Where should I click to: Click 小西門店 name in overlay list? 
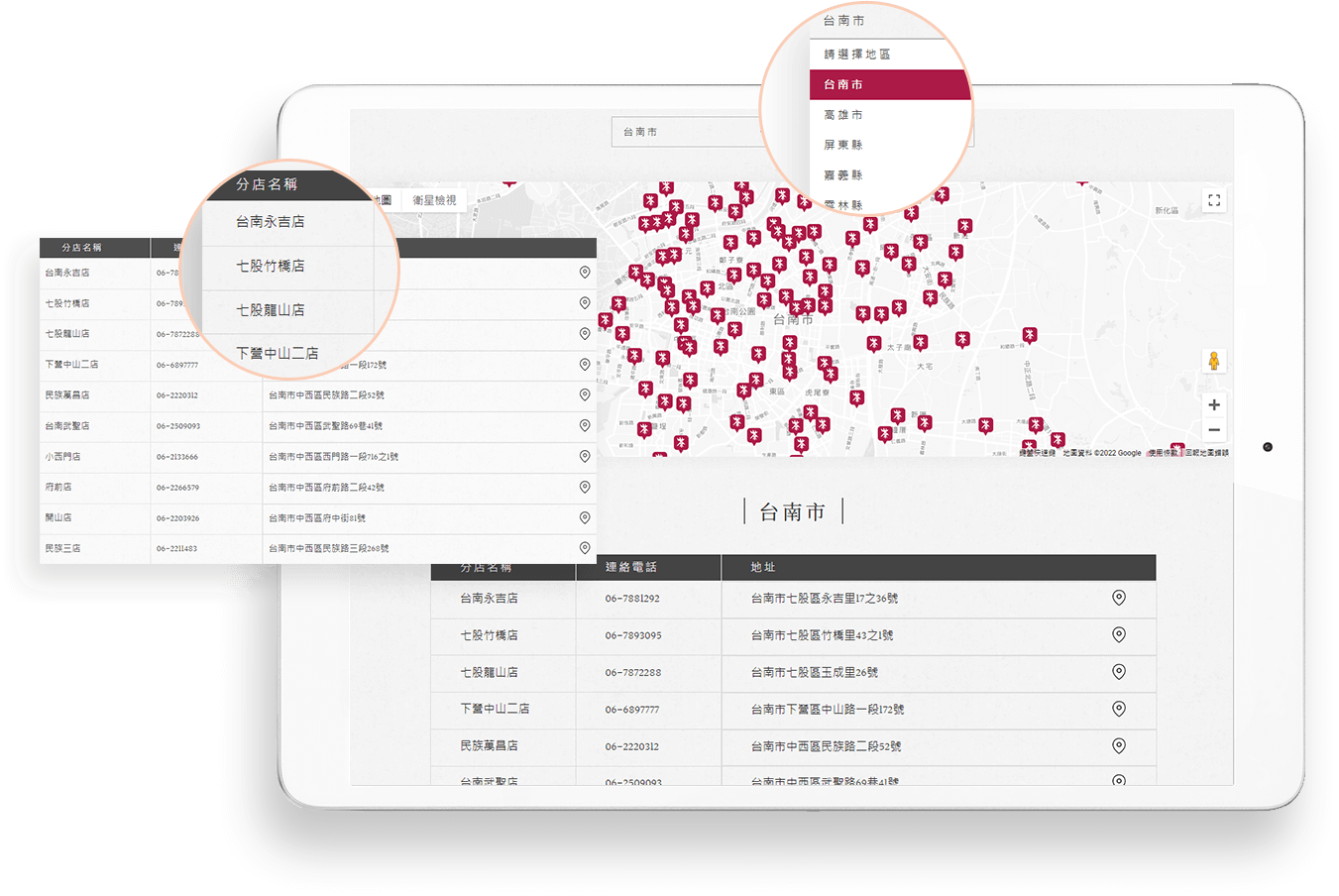pos(62,457)
